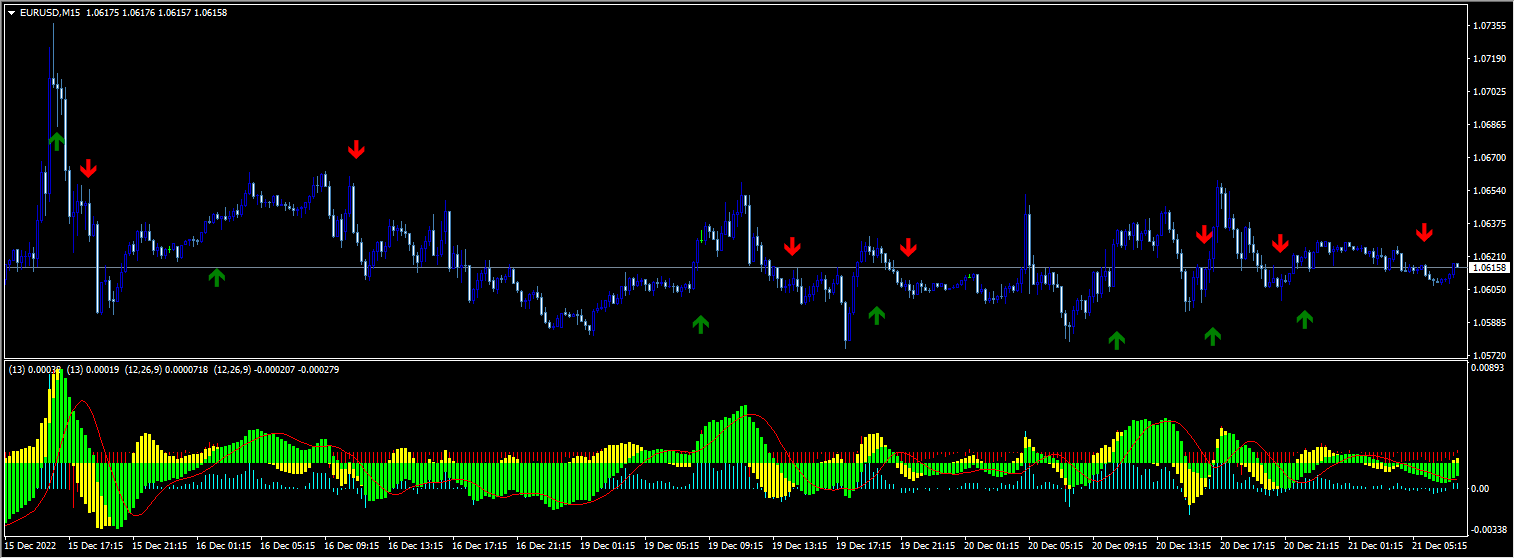This screenshot has height=559, width=1515.
Task: Click the green buy arrow under the 15 Dec 2022 spike
Action: point(56,140)
